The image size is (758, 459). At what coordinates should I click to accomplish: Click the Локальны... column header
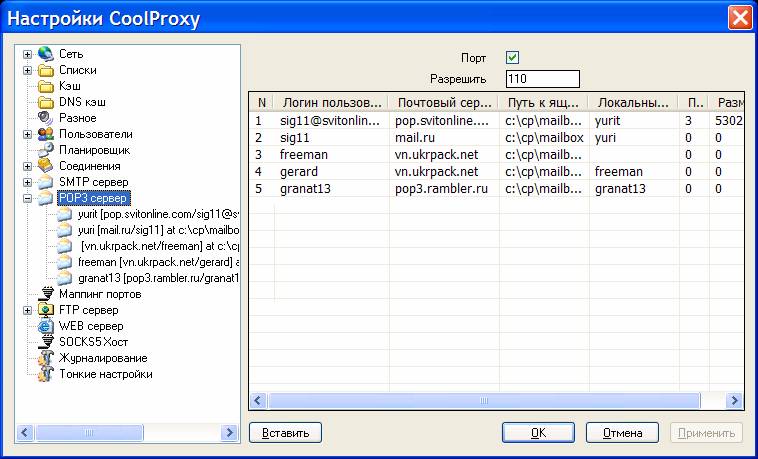pyautogui.click(x=634, y=103)
